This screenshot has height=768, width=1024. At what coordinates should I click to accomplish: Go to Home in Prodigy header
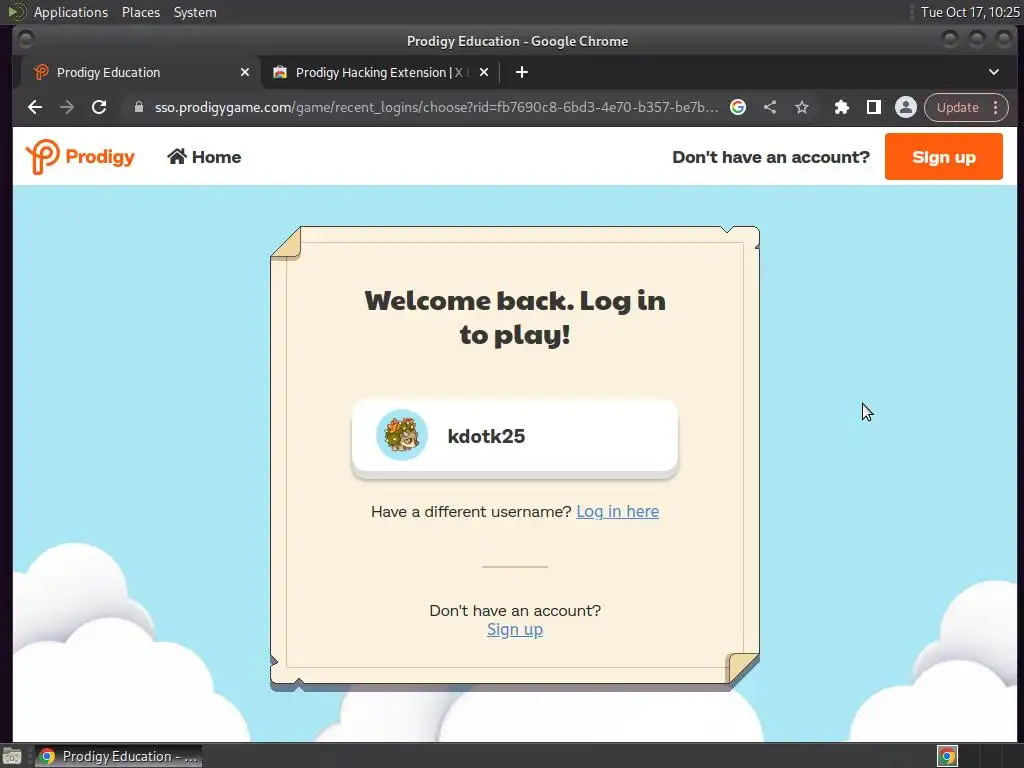tap(204, 157)
